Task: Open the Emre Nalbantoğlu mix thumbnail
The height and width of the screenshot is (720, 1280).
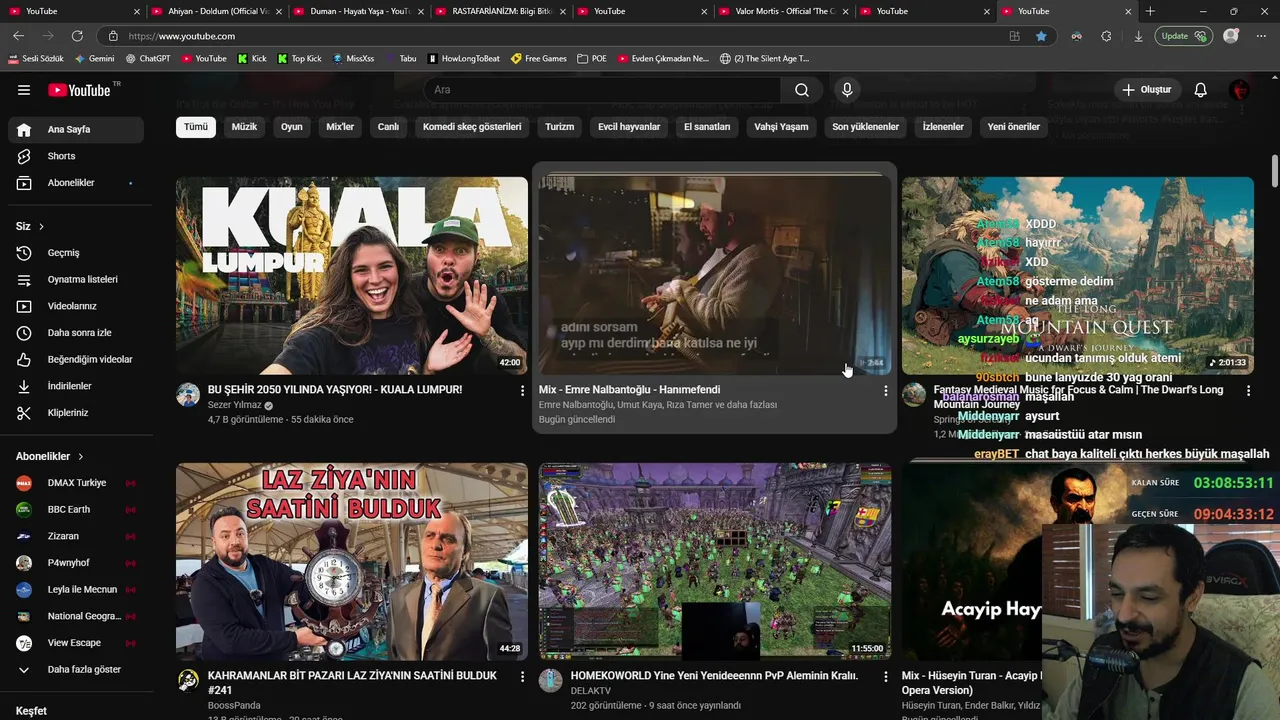Action: 715,276
